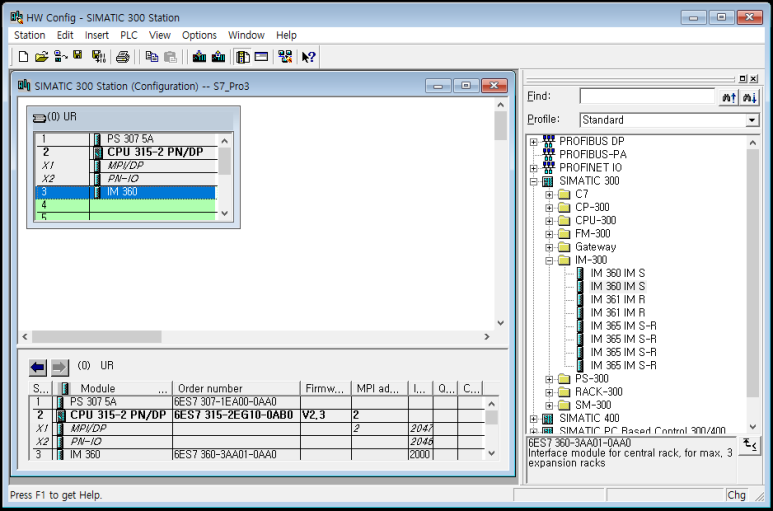The width and height of the screenshot is (773, 511).
Task: Open the Help menu
Action: [x=286, y=35]
